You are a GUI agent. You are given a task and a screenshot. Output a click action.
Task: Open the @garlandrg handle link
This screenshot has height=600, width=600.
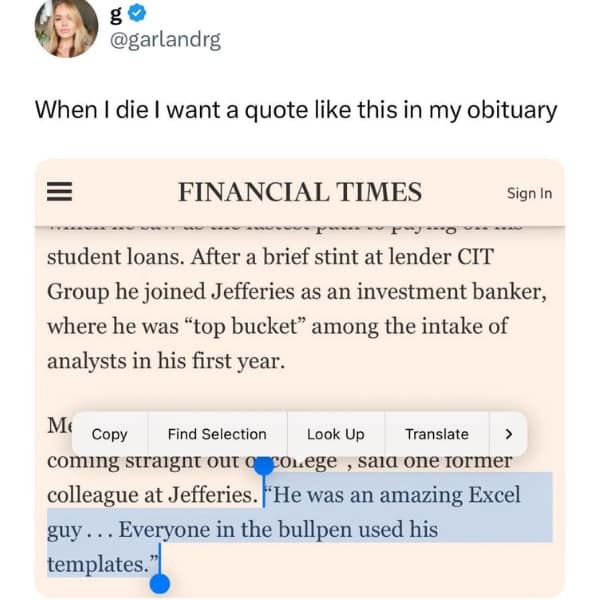tap(166, 40)
